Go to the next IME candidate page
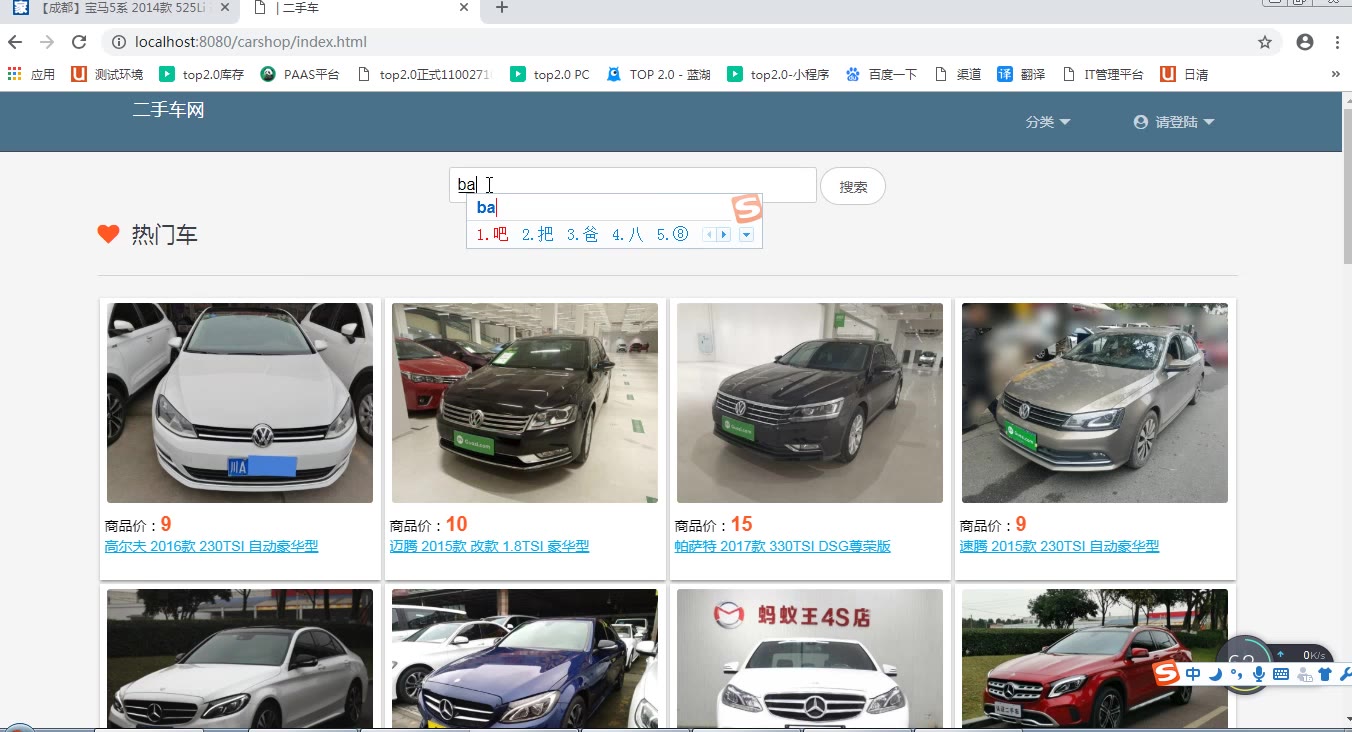1352x732 pixels. [724, 235]
